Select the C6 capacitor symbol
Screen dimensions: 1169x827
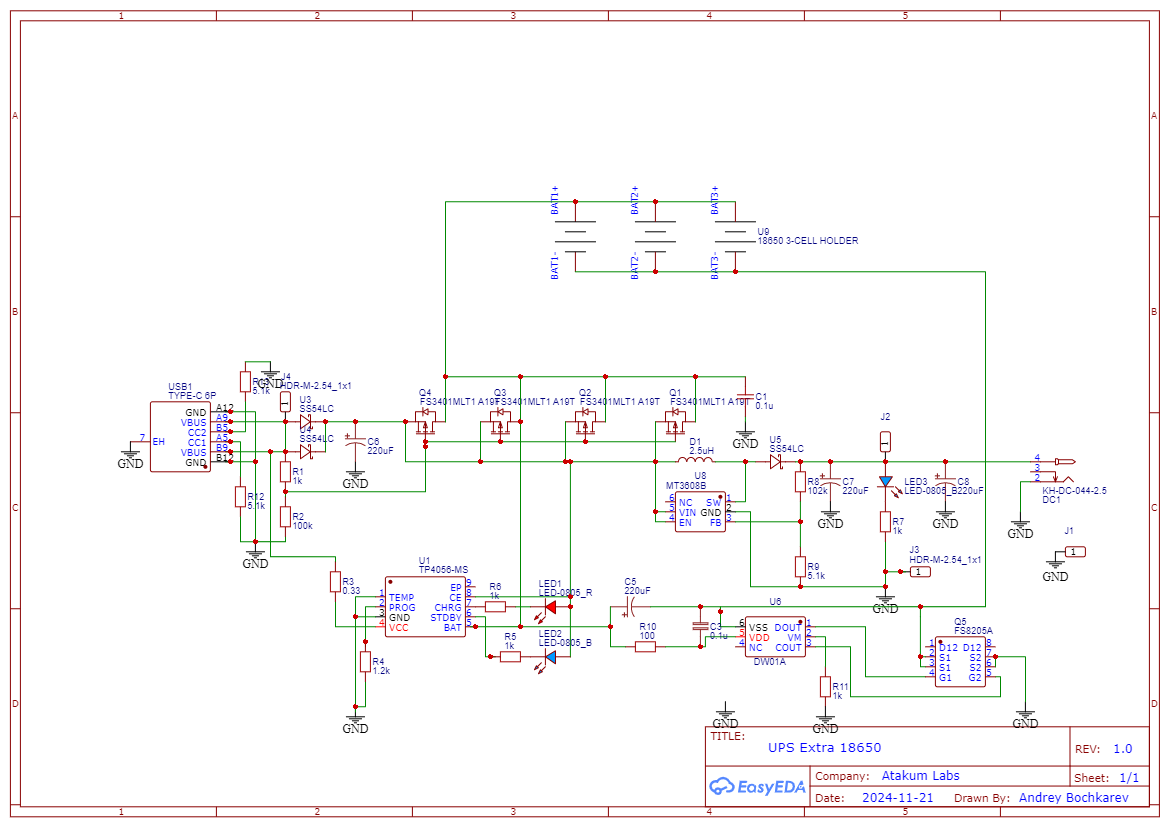(356, 442)
